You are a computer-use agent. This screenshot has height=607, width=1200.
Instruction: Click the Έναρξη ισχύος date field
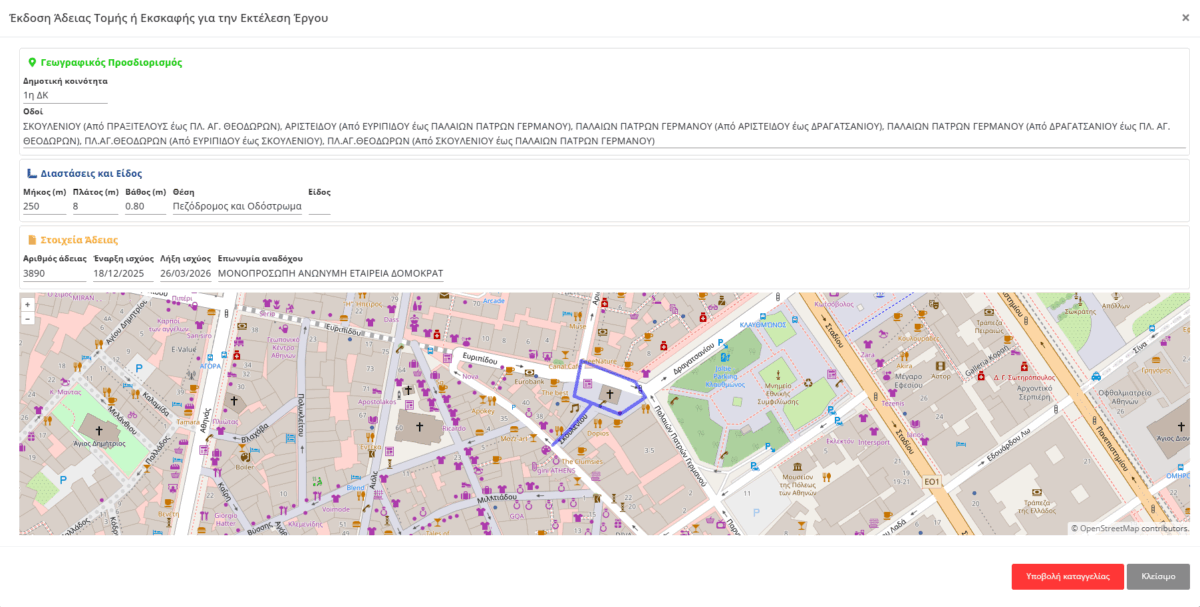[x=123, y=273]
